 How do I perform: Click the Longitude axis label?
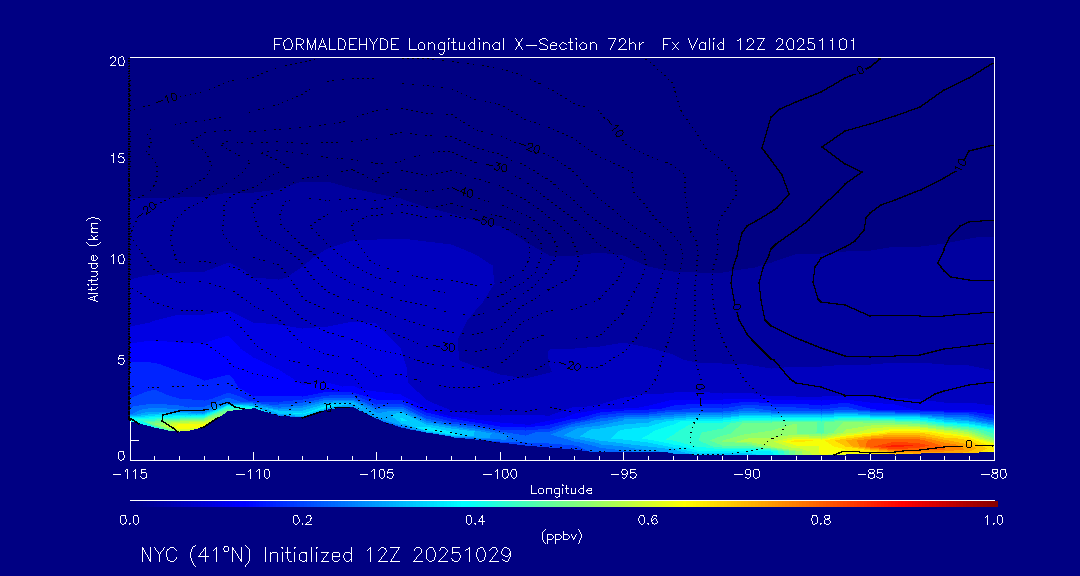561,490
